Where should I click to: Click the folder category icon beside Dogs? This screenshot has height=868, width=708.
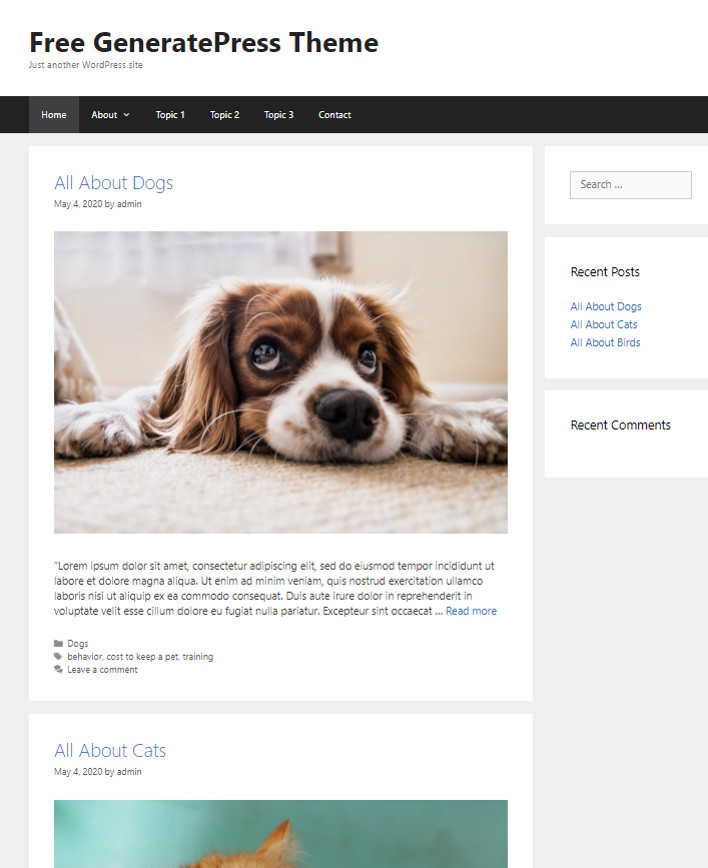(58, 643)
